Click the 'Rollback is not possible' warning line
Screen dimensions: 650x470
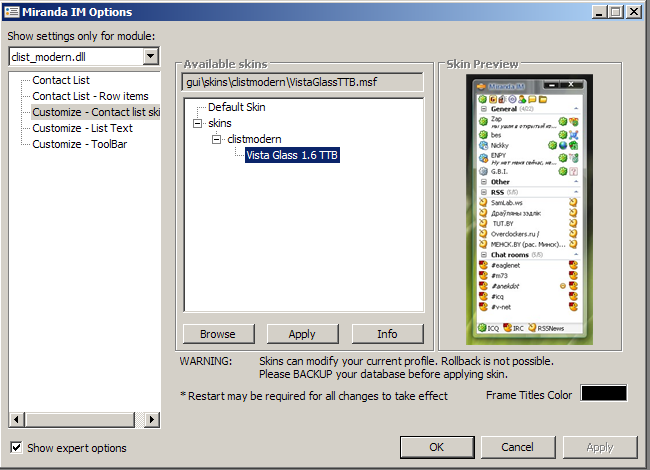coord(406,361)
